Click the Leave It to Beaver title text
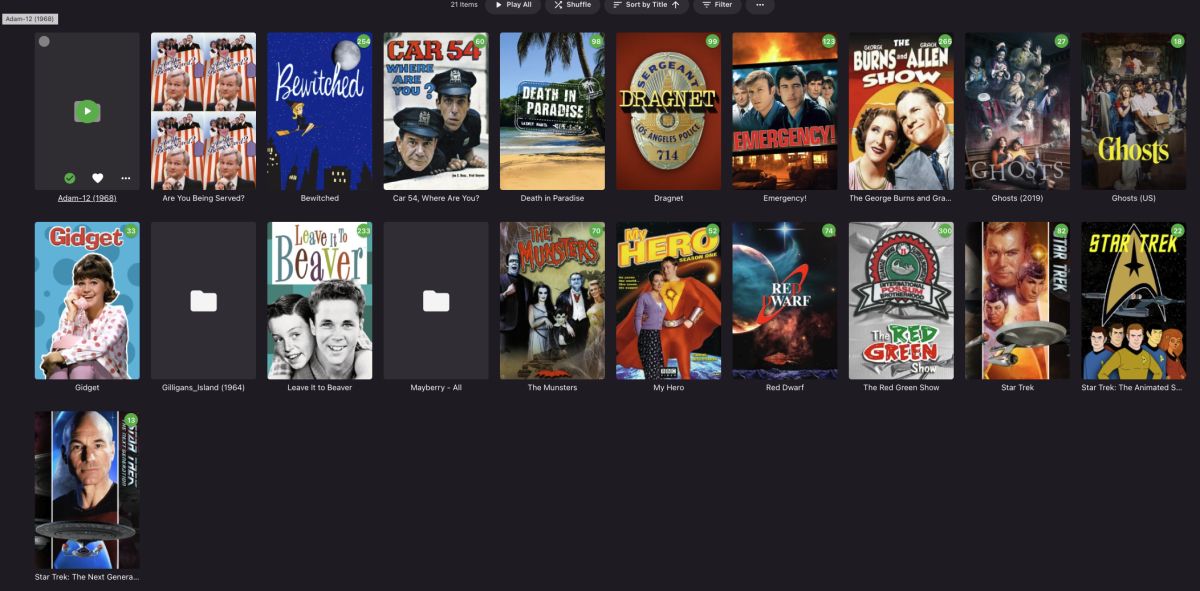Viewport: 1200px width, 591px height. [x=319, y=388]
